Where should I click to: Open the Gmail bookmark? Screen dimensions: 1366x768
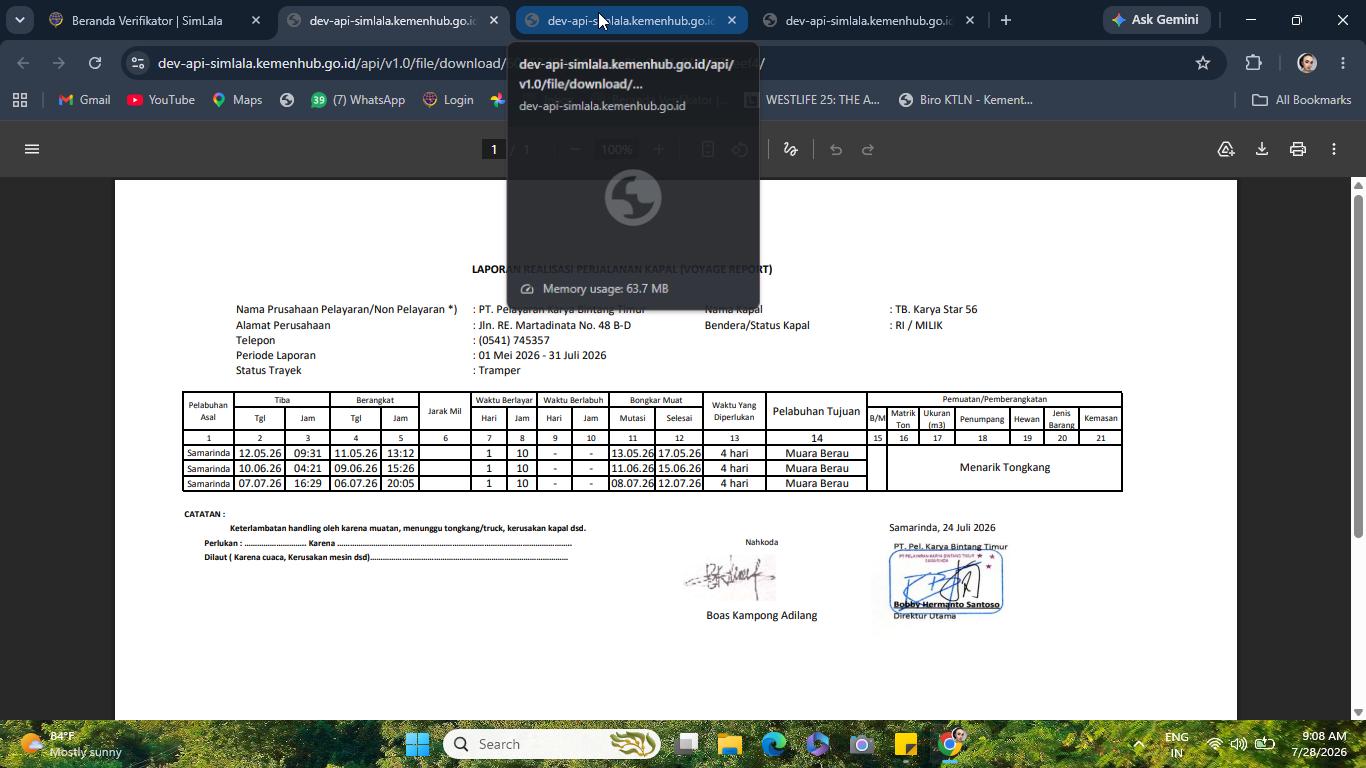85,100
